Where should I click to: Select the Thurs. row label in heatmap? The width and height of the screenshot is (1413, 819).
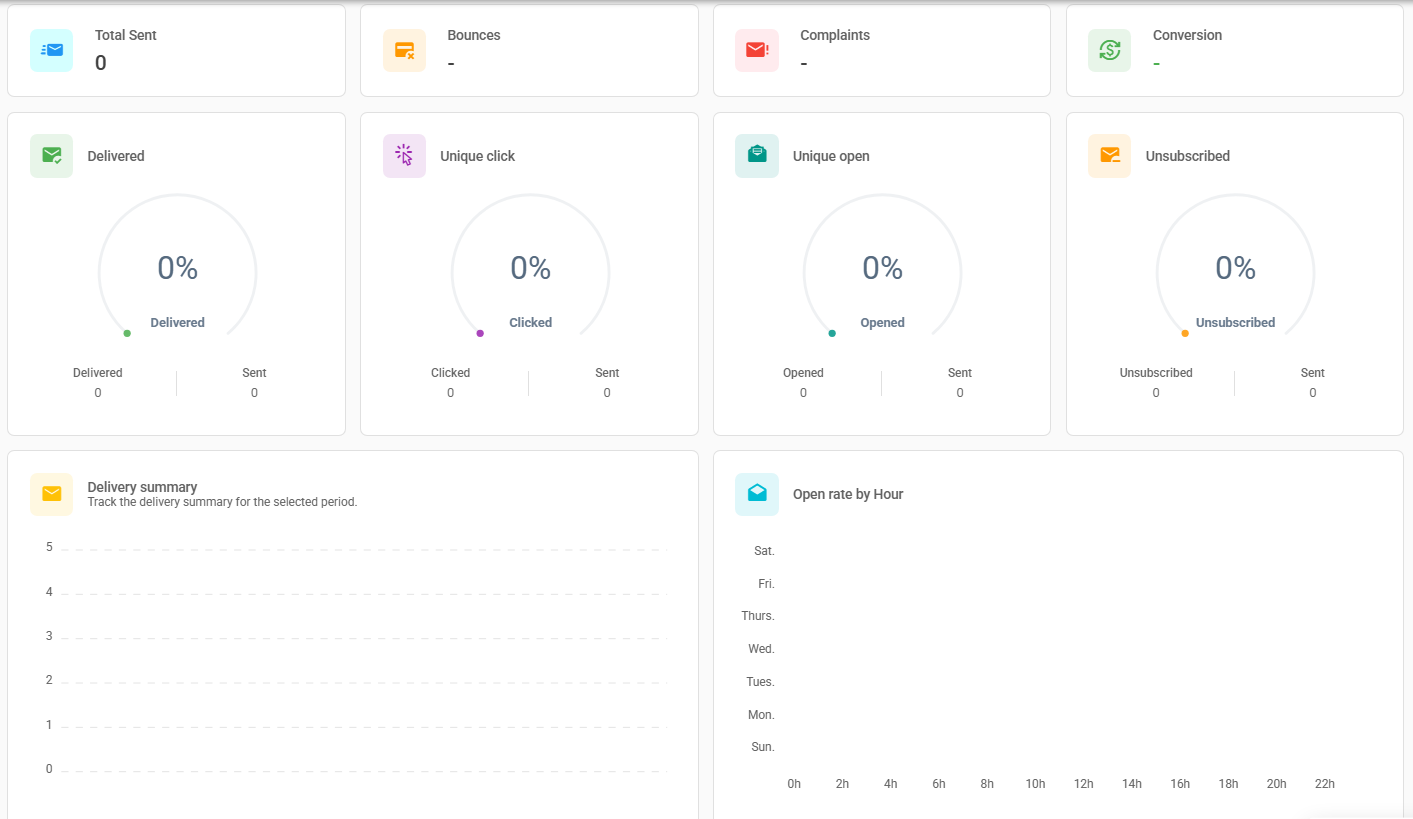[x=758, y=616]
